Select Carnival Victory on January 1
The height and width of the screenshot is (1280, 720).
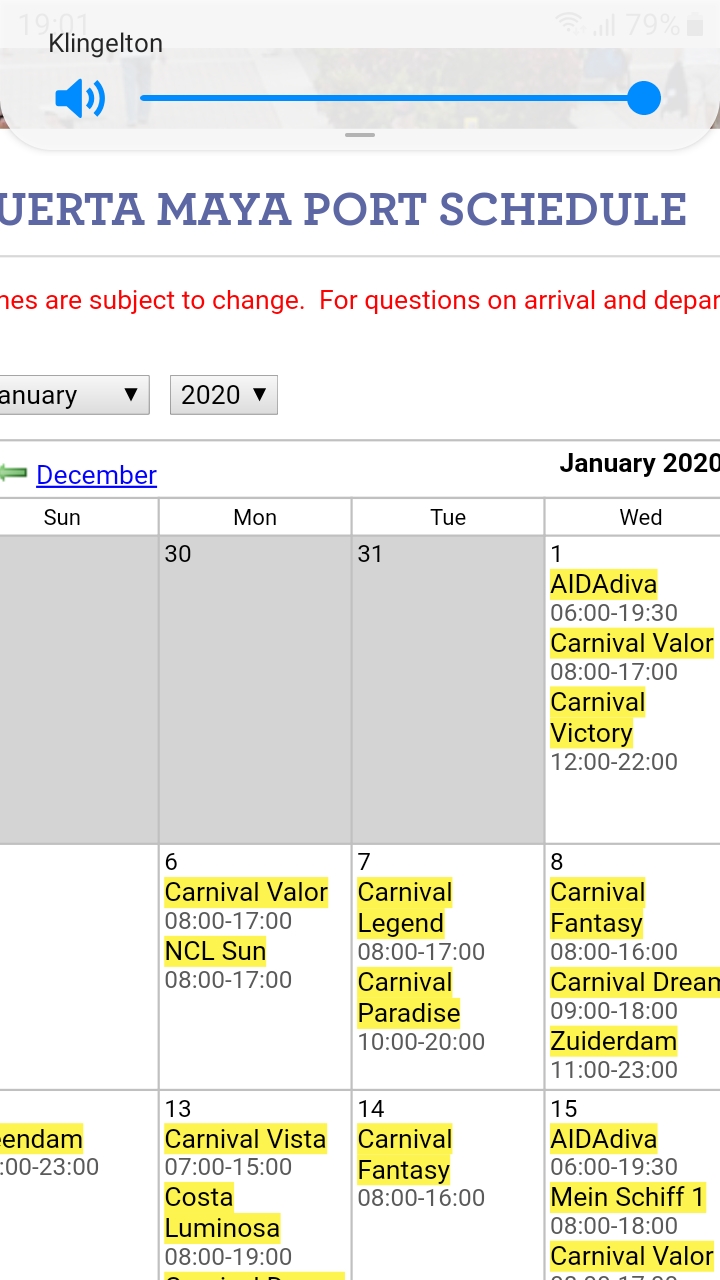[597, 717]
